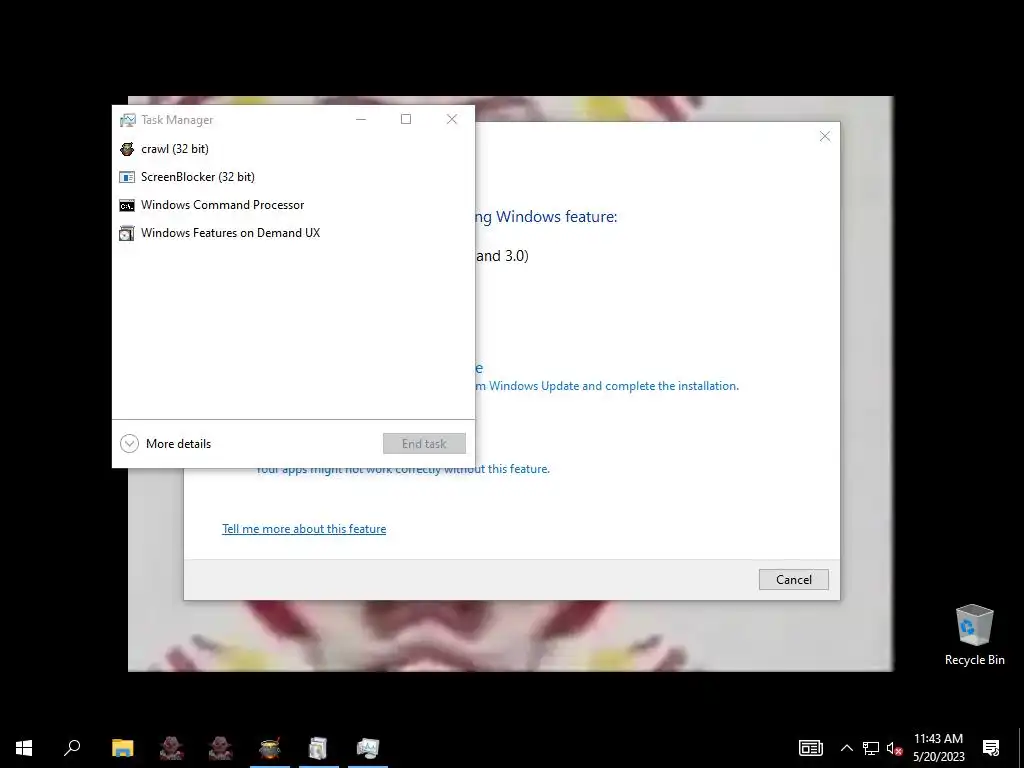1024x768 pixels.
Task: Open News and interests in the taskbar
Action: [810, 748]
